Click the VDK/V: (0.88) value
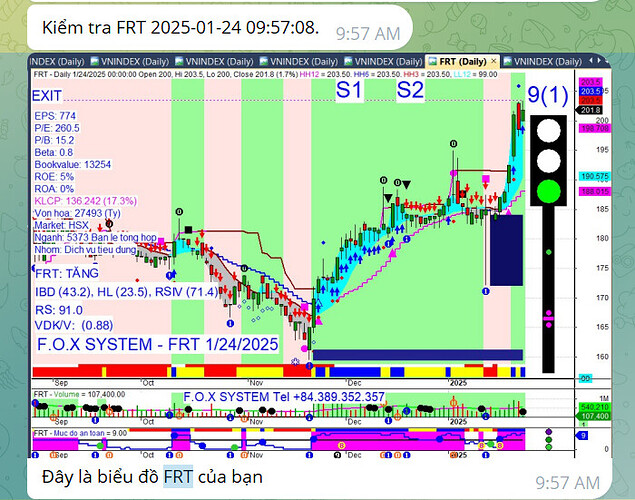The width and height of the screenshot is (635, 500). click(74, 325)
